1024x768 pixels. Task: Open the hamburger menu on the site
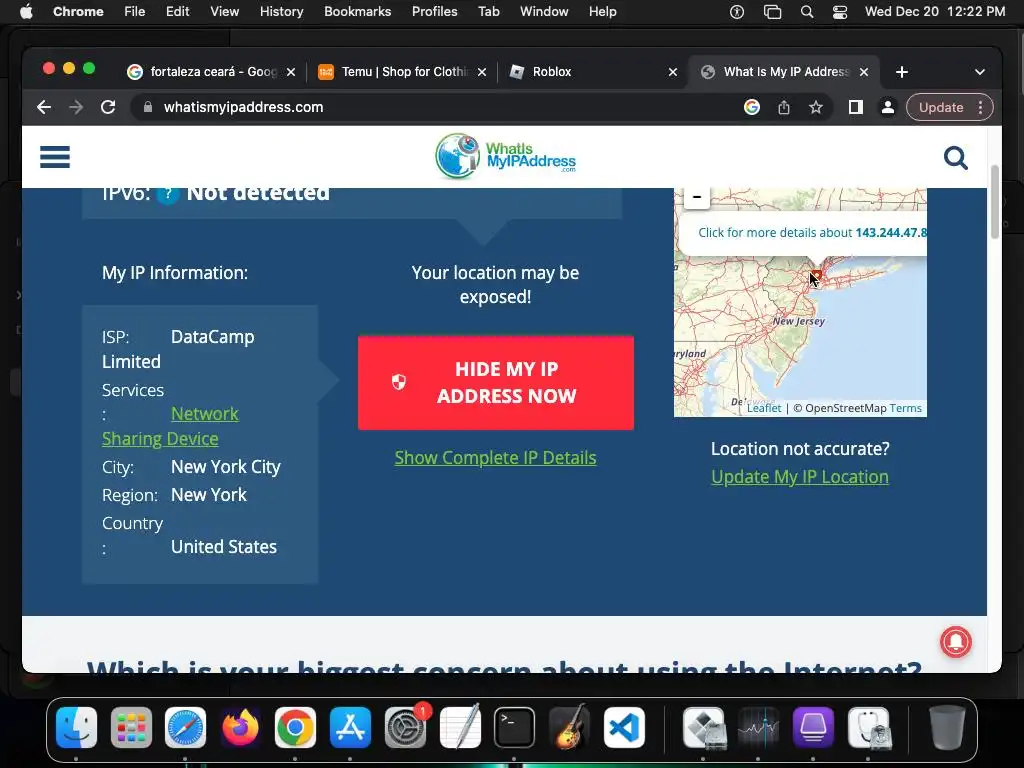(55, 157)
